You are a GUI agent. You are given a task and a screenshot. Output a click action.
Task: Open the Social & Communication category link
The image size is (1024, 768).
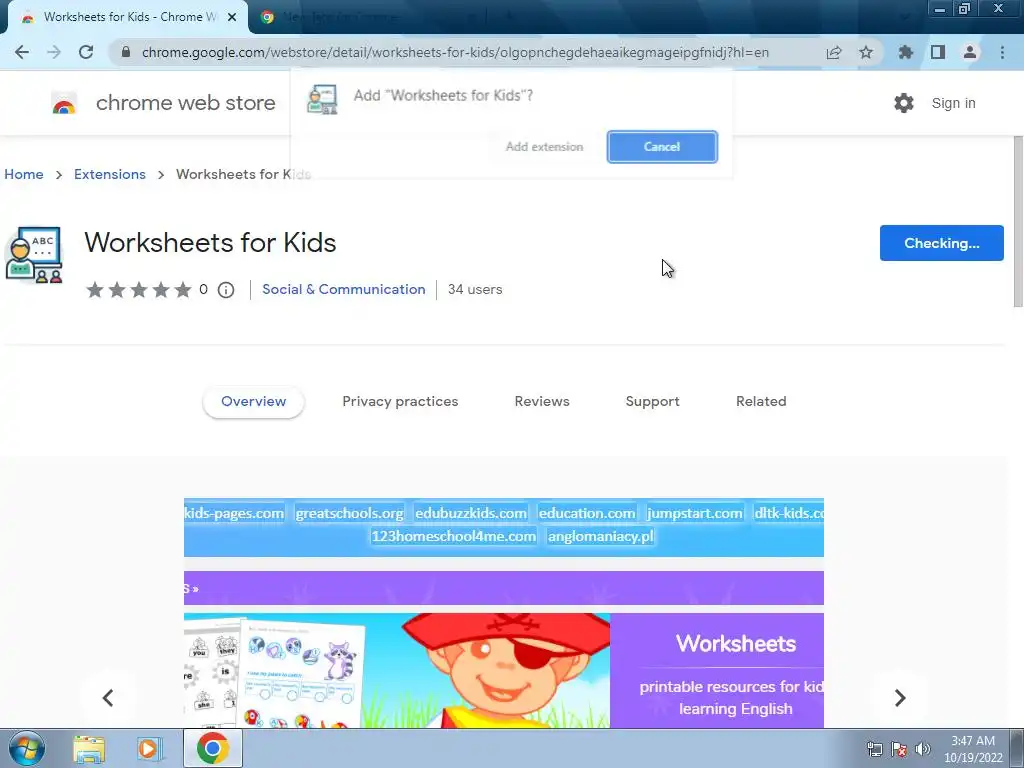tap(344, 289)
